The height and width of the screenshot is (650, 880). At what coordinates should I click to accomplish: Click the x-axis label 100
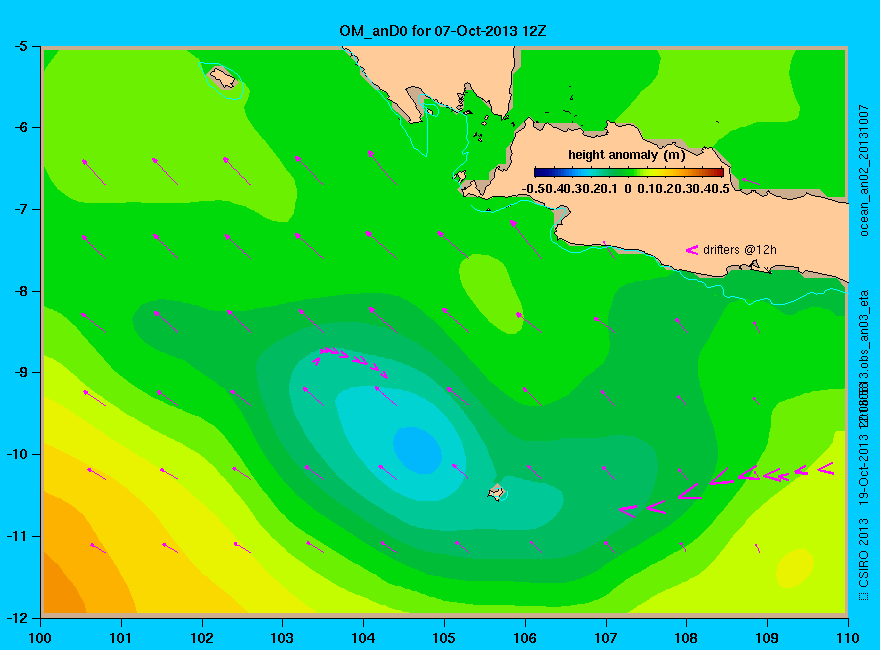(40, 638)
